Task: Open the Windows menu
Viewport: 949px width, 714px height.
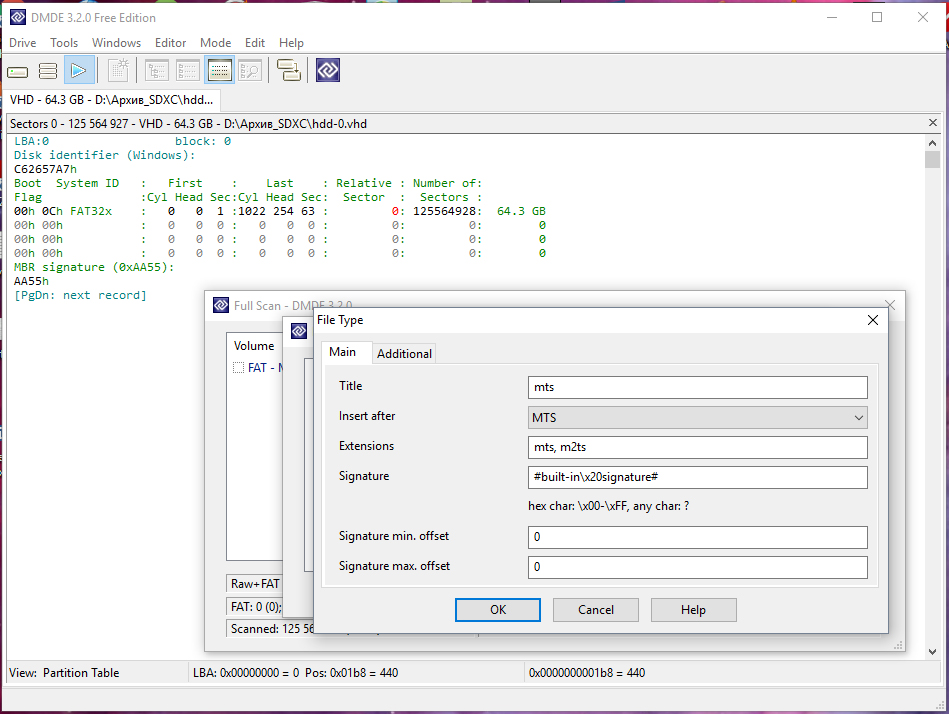Action: coord(116,43)
